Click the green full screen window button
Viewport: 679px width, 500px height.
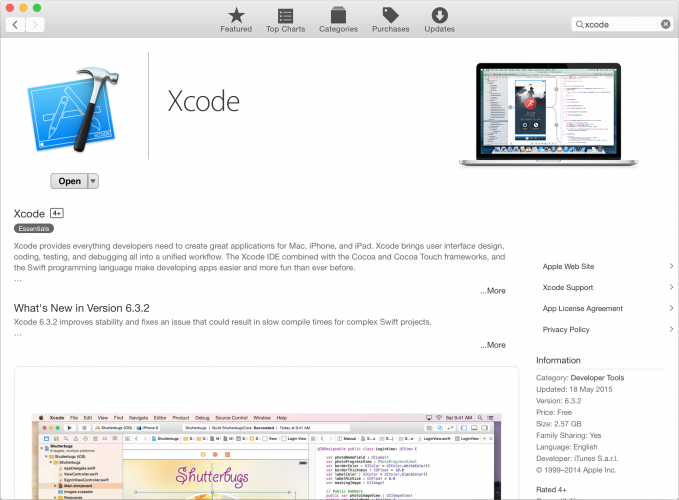[x=37, y=7]
